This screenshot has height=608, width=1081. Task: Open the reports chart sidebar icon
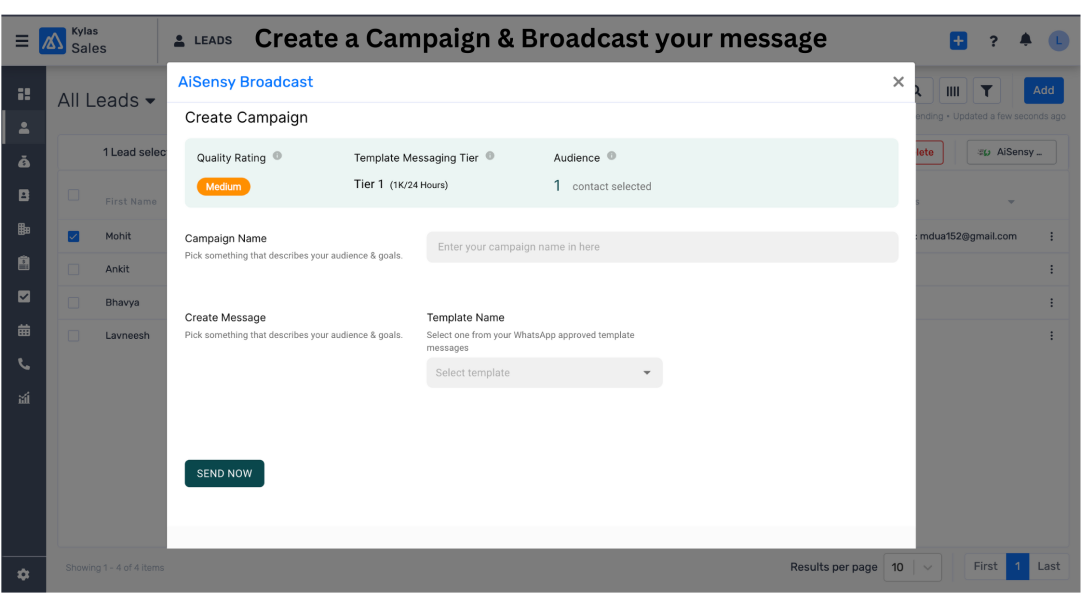click(24, 398)
